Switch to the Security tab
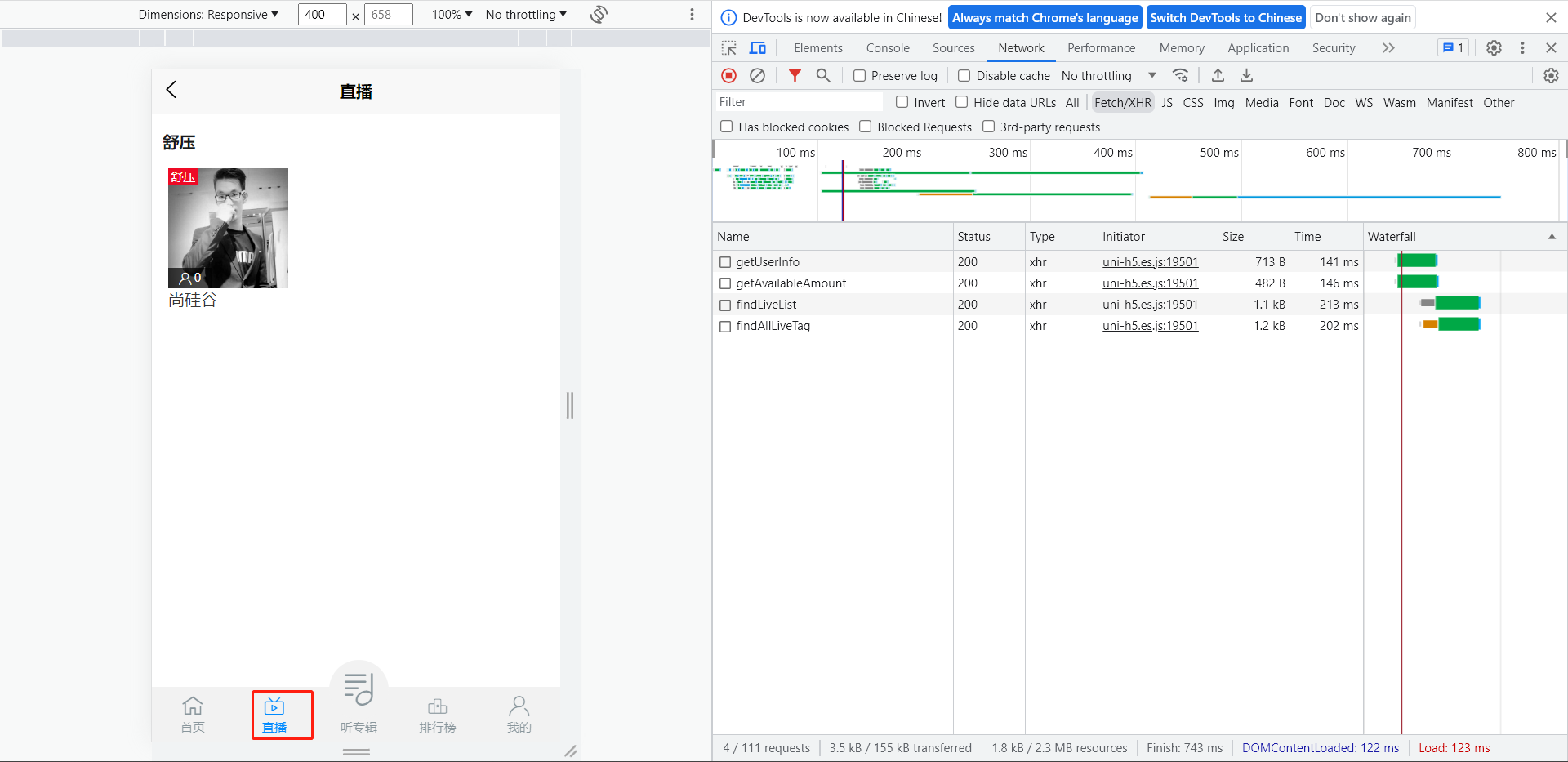The image size is (1568, 762). (1334, 48)
